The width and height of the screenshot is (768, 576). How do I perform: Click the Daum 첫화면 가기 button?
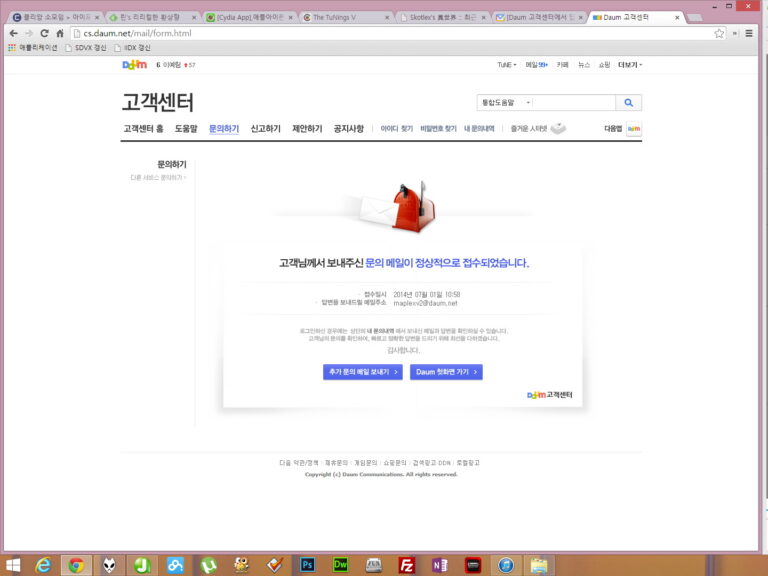446,372
